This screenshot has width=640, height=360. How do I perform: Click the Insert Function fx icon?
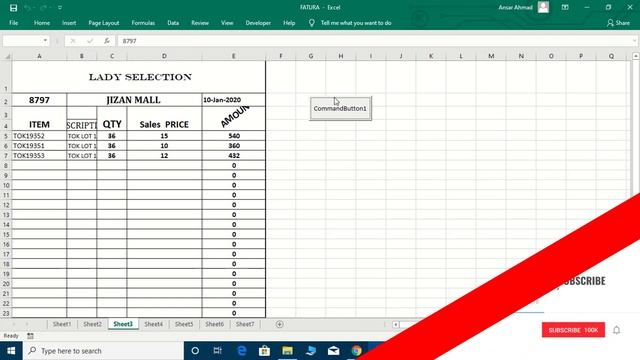coord(107,41)
